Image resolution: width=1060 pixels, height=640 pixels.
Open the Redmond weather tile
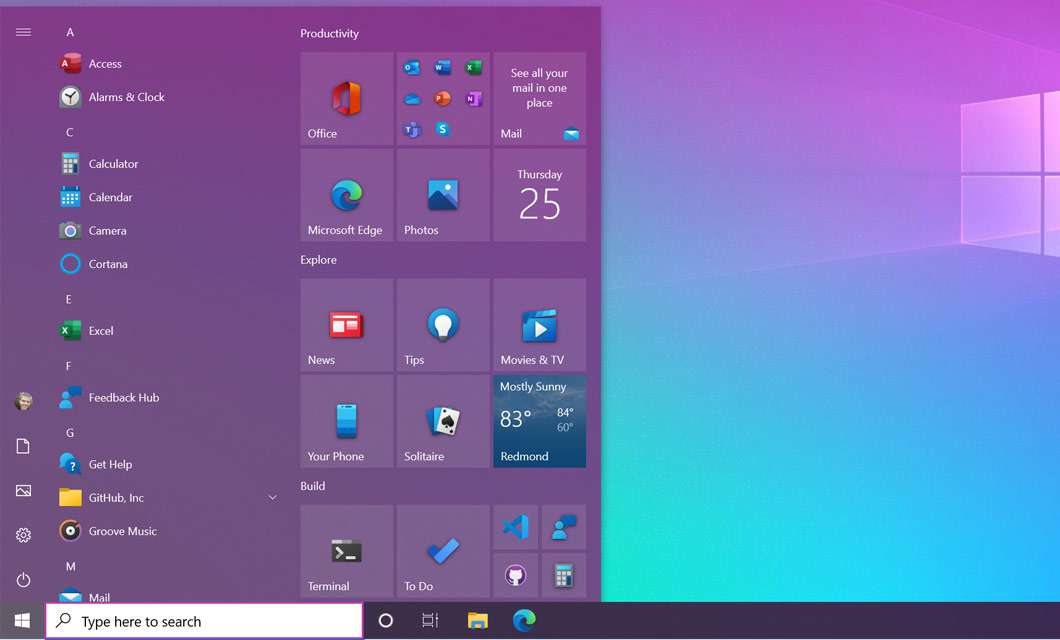tap(539, 422)
